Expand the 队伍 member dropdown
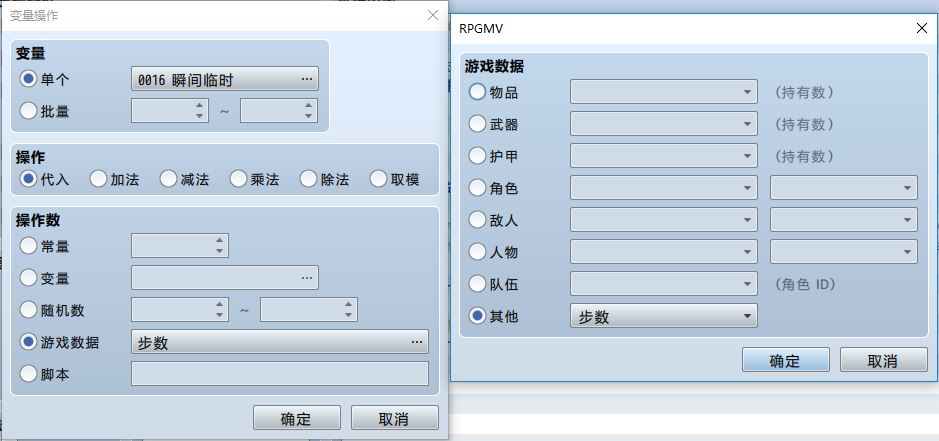The width and height of the screenshot is (939, 441). (664, 283)
